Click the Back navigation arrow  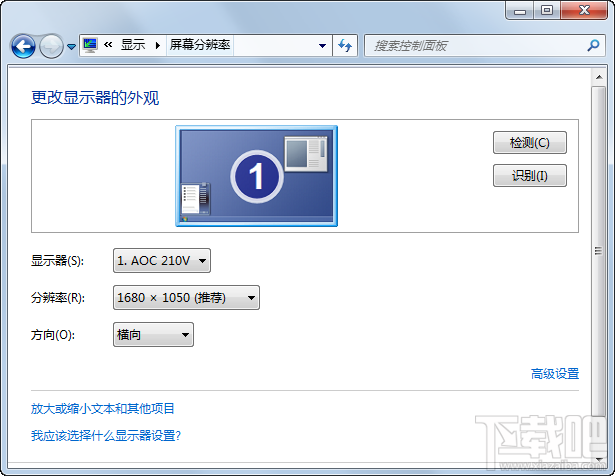(x=23, y=46)
